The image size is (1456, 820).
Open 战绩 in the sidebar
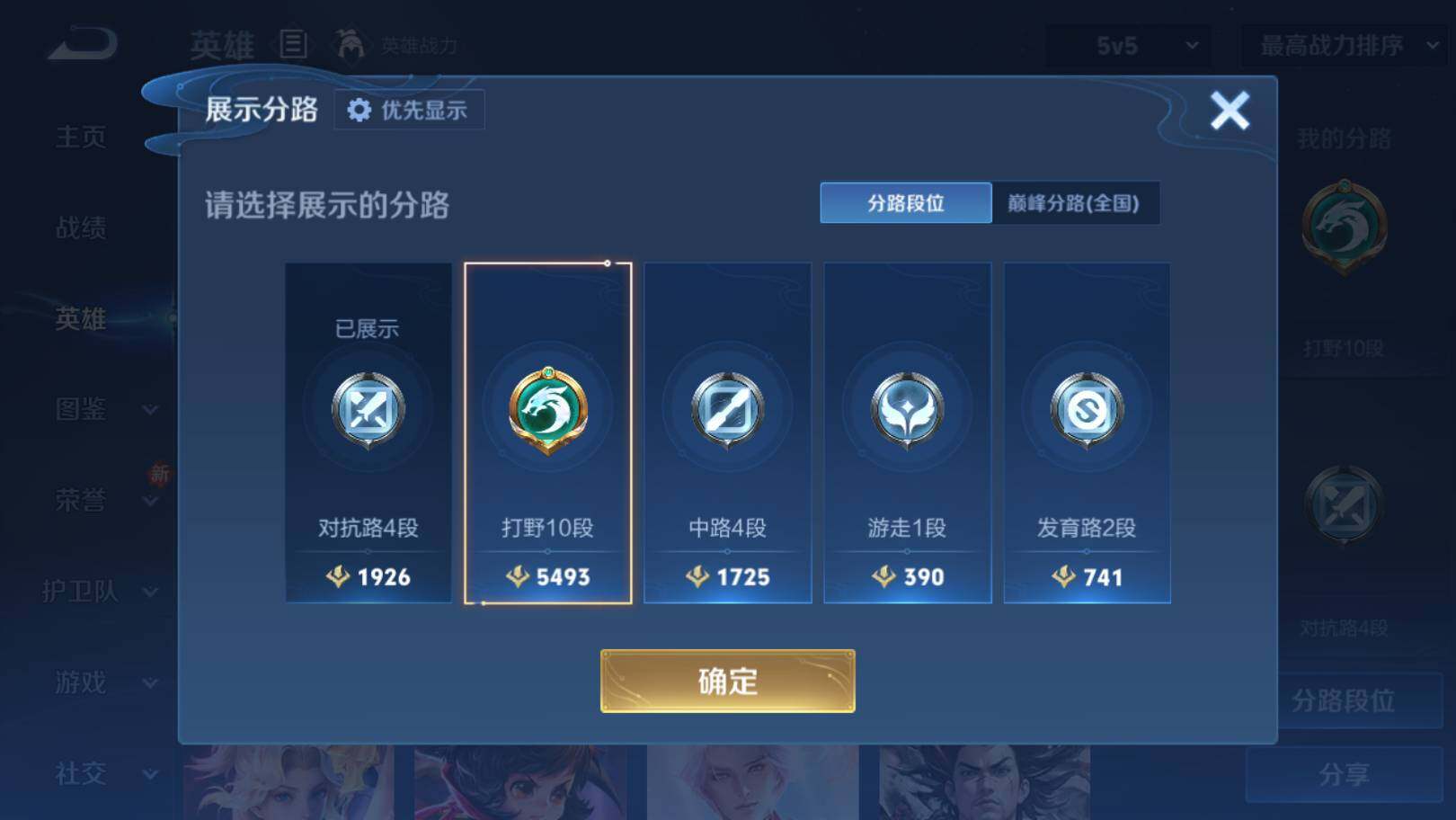point(81,227)
